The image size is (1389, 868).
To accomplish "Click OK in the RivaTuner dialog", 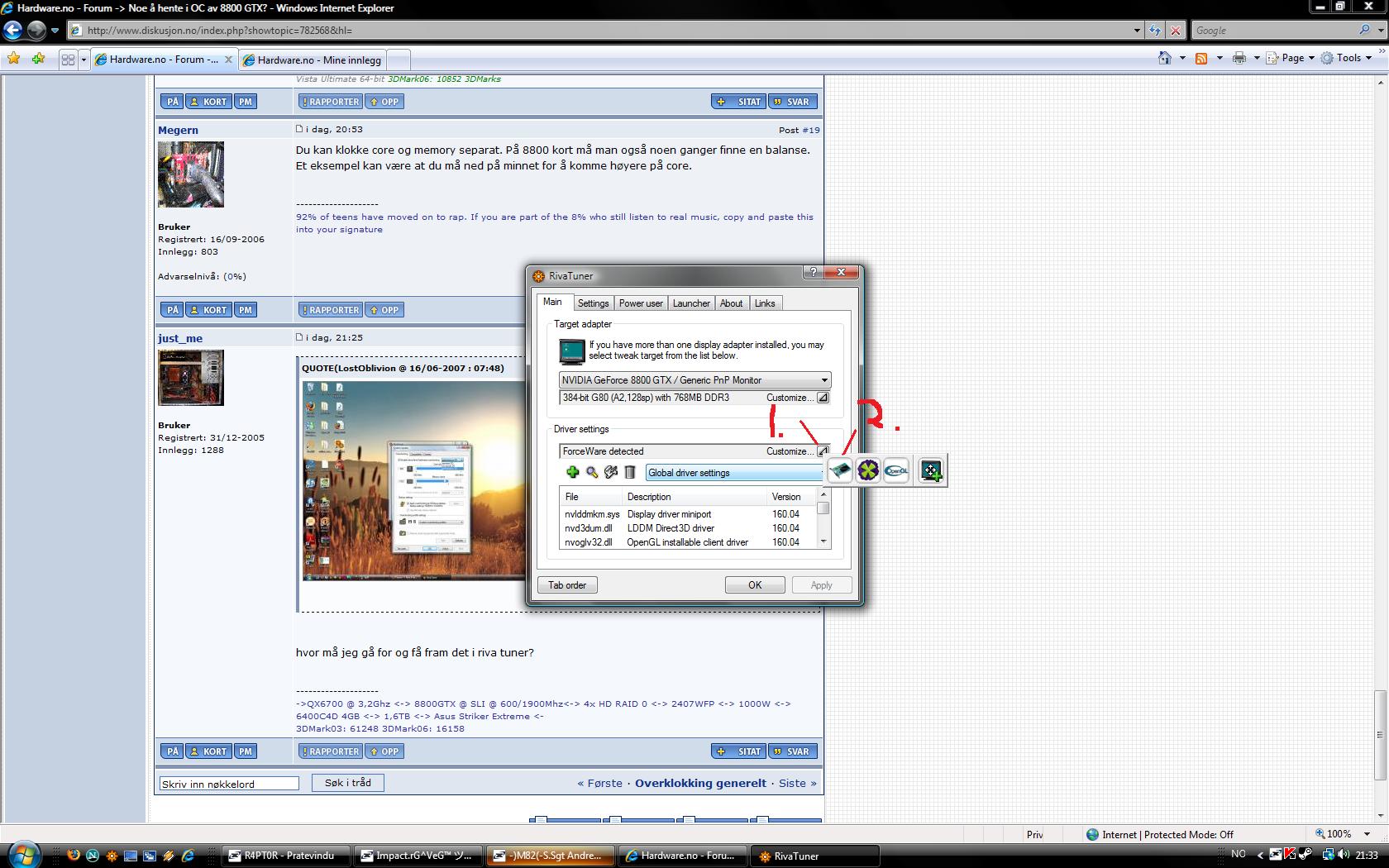I will point(755,584).
